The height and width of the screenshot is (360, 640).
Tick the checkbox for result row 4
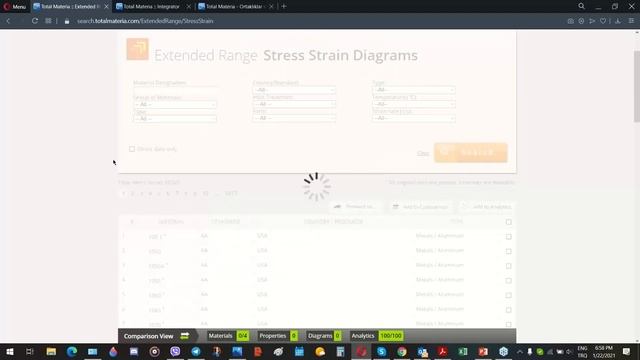coord(509,281)
